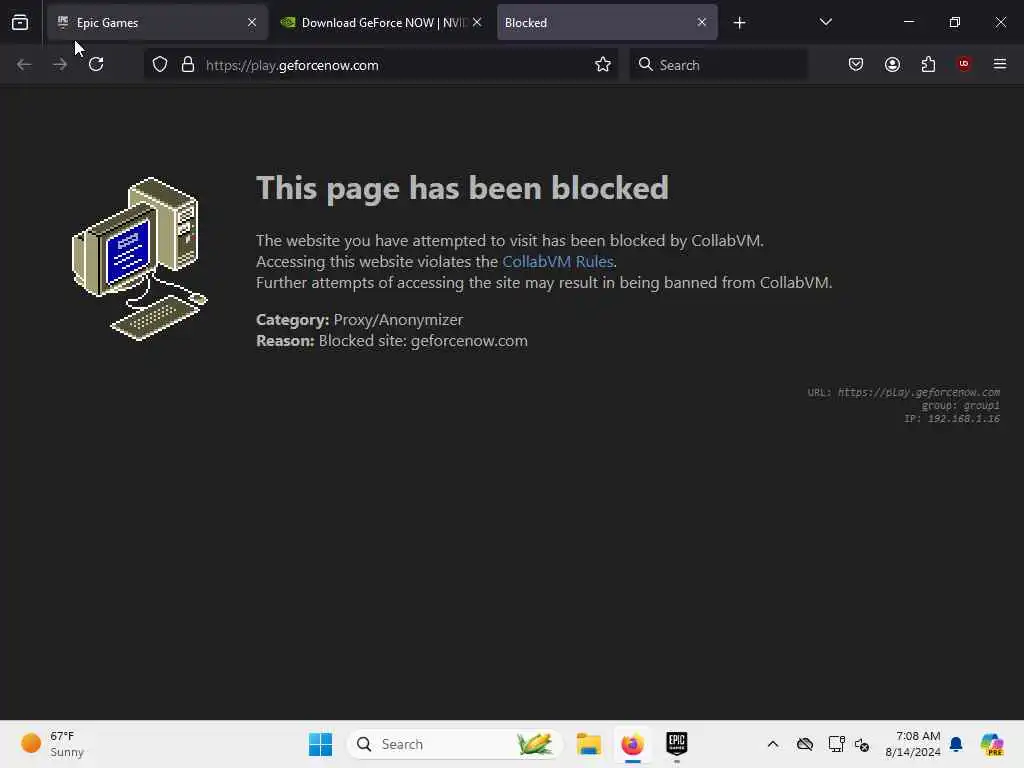Open Firefox View recent browsing icon
This screenshot has height=768, width=1024.
20,22
